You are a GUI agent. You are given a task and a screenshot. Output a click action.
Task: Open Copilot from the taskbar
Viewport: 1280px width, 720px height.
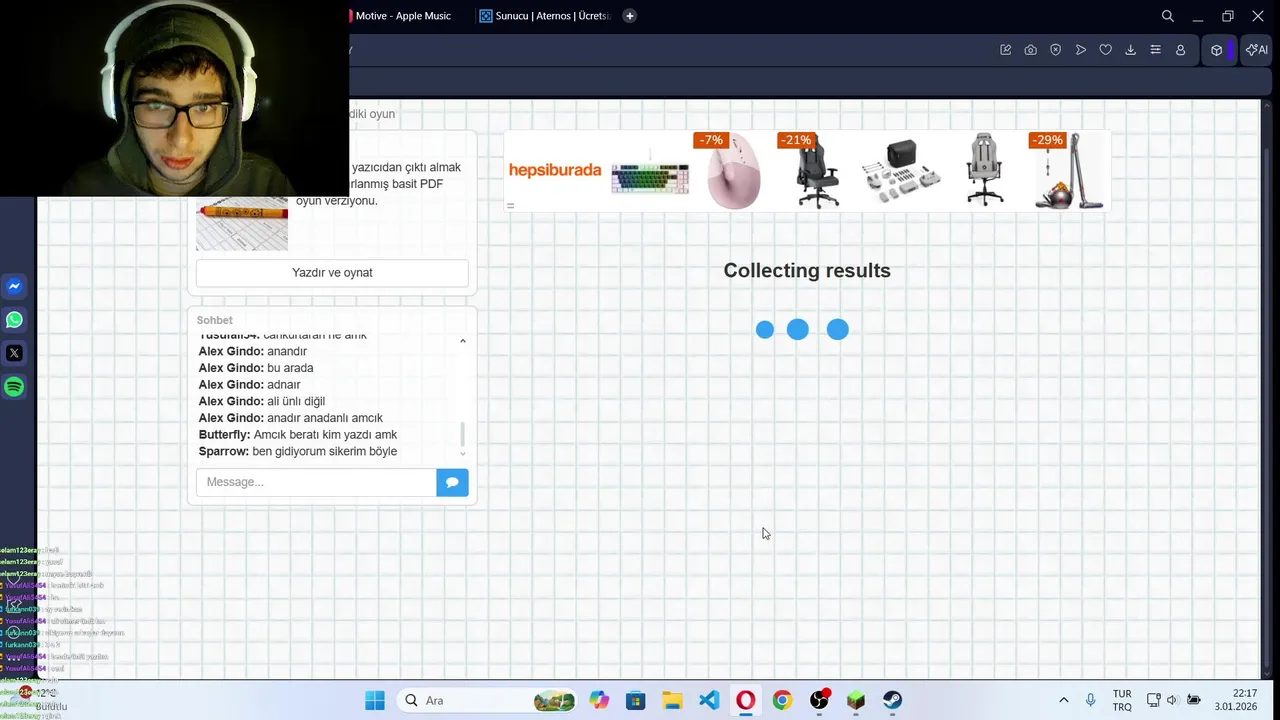[x=599, y=700]
